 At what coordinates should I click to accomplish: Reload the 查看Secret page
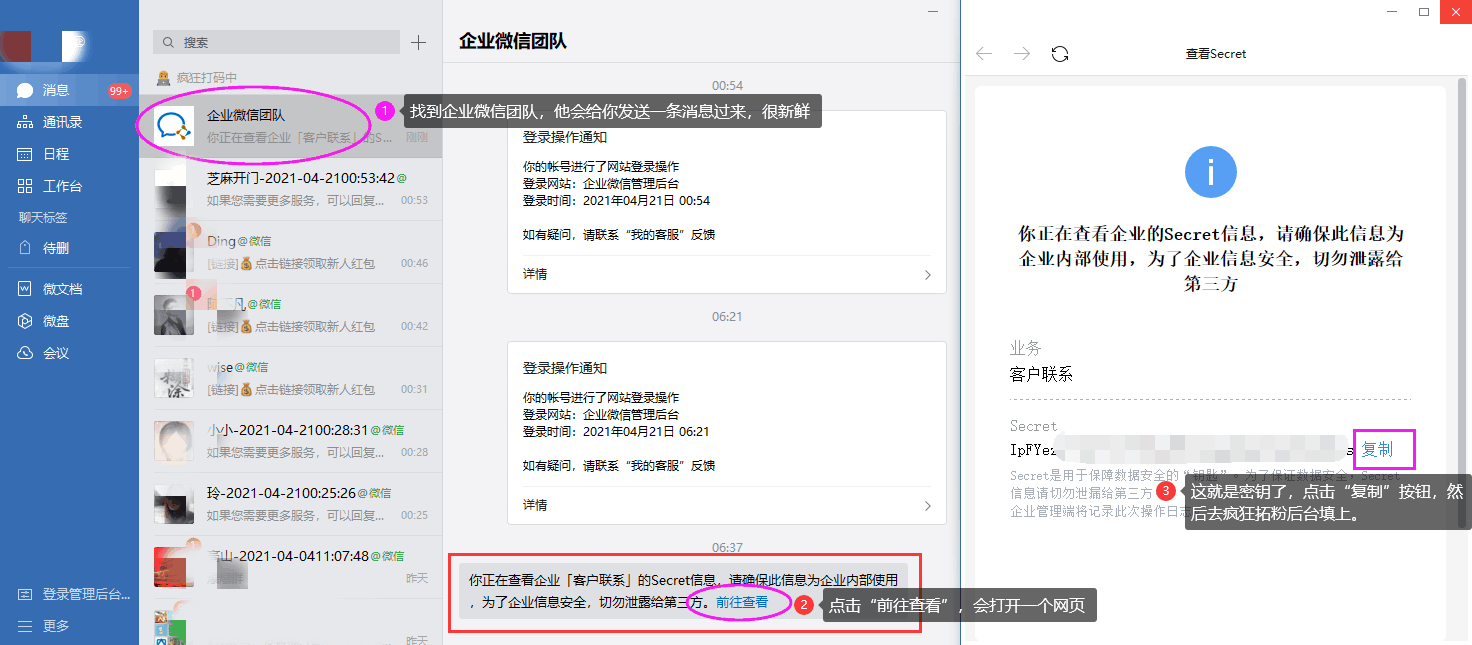(1060, 54)
